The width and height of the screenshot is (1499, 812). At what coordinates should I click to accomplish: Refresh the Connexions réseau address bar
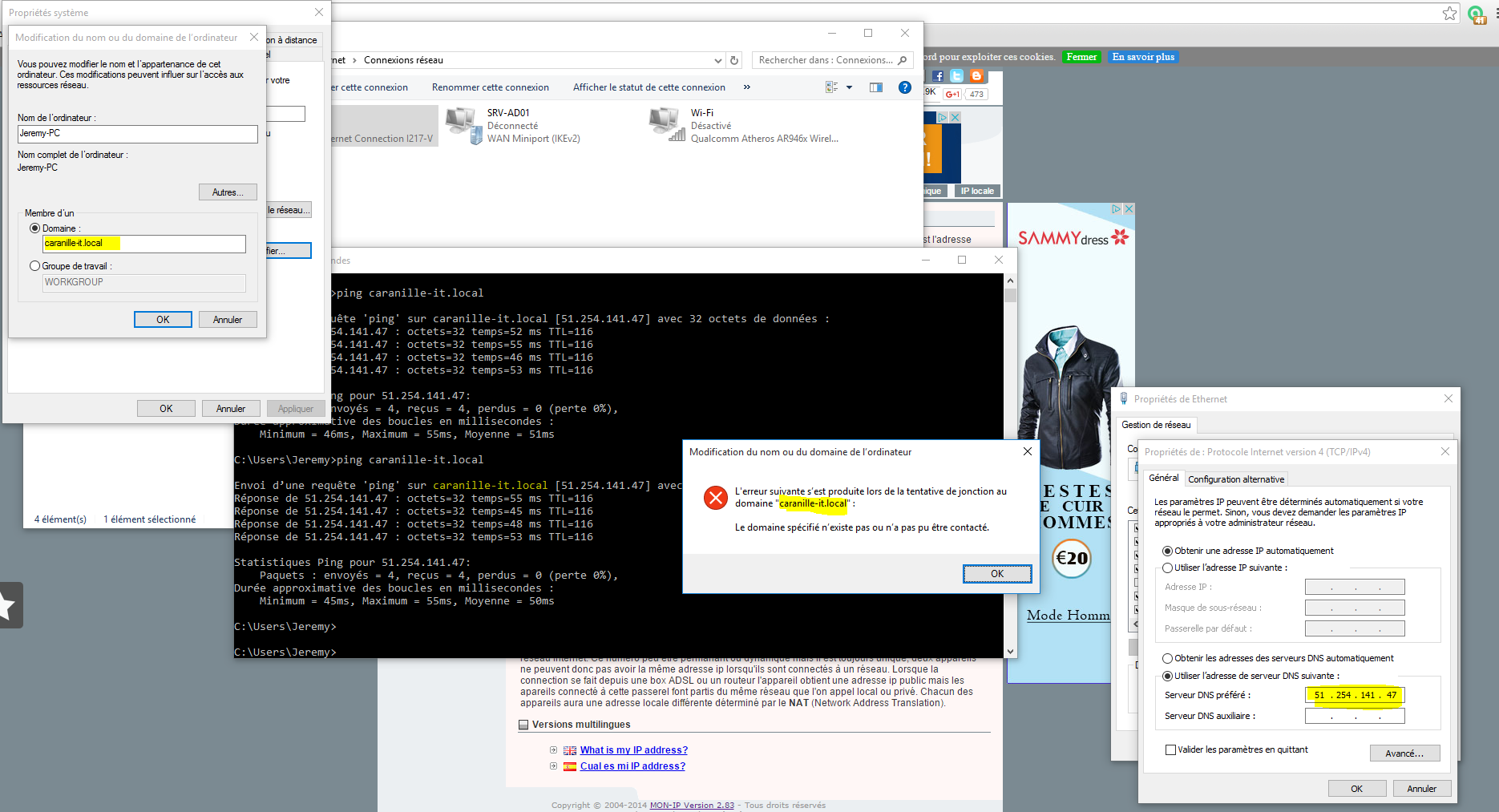click(734, 60)
